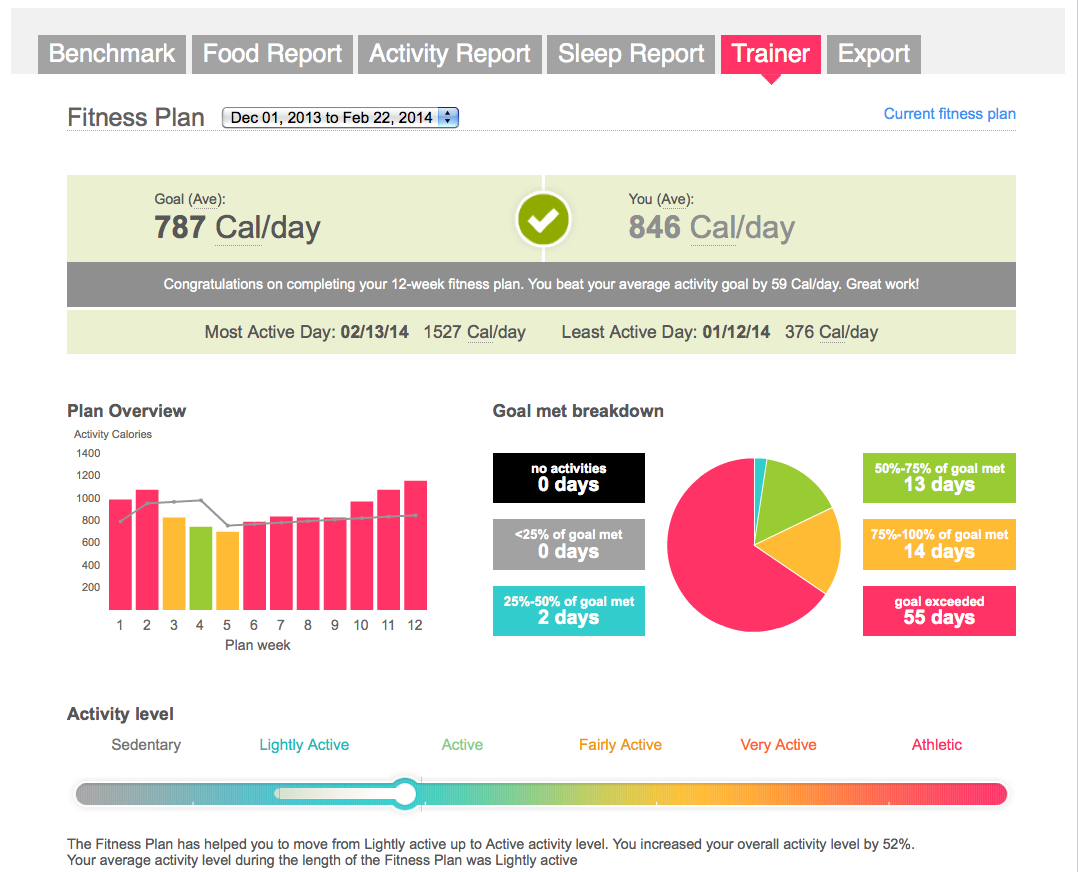Go to the Sleep Report tab

[631, 54]
